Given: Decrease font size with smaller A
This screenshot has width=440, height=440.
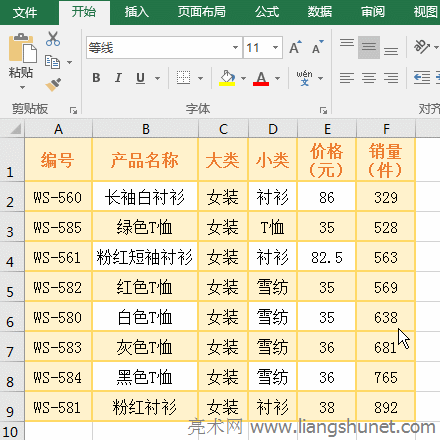Looking at the screenshot, I should coord(317,48).
